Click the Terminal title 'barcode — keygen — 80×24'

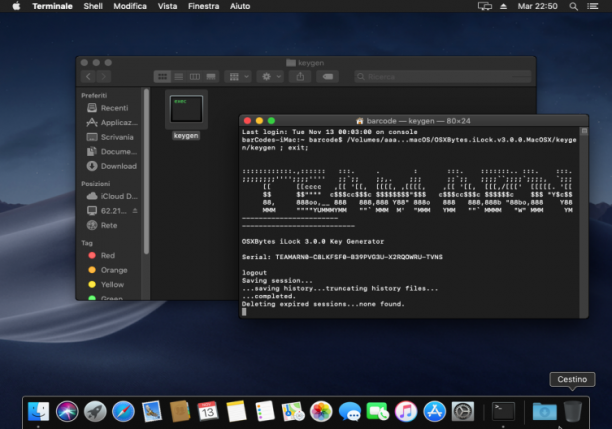coord(418,121)
